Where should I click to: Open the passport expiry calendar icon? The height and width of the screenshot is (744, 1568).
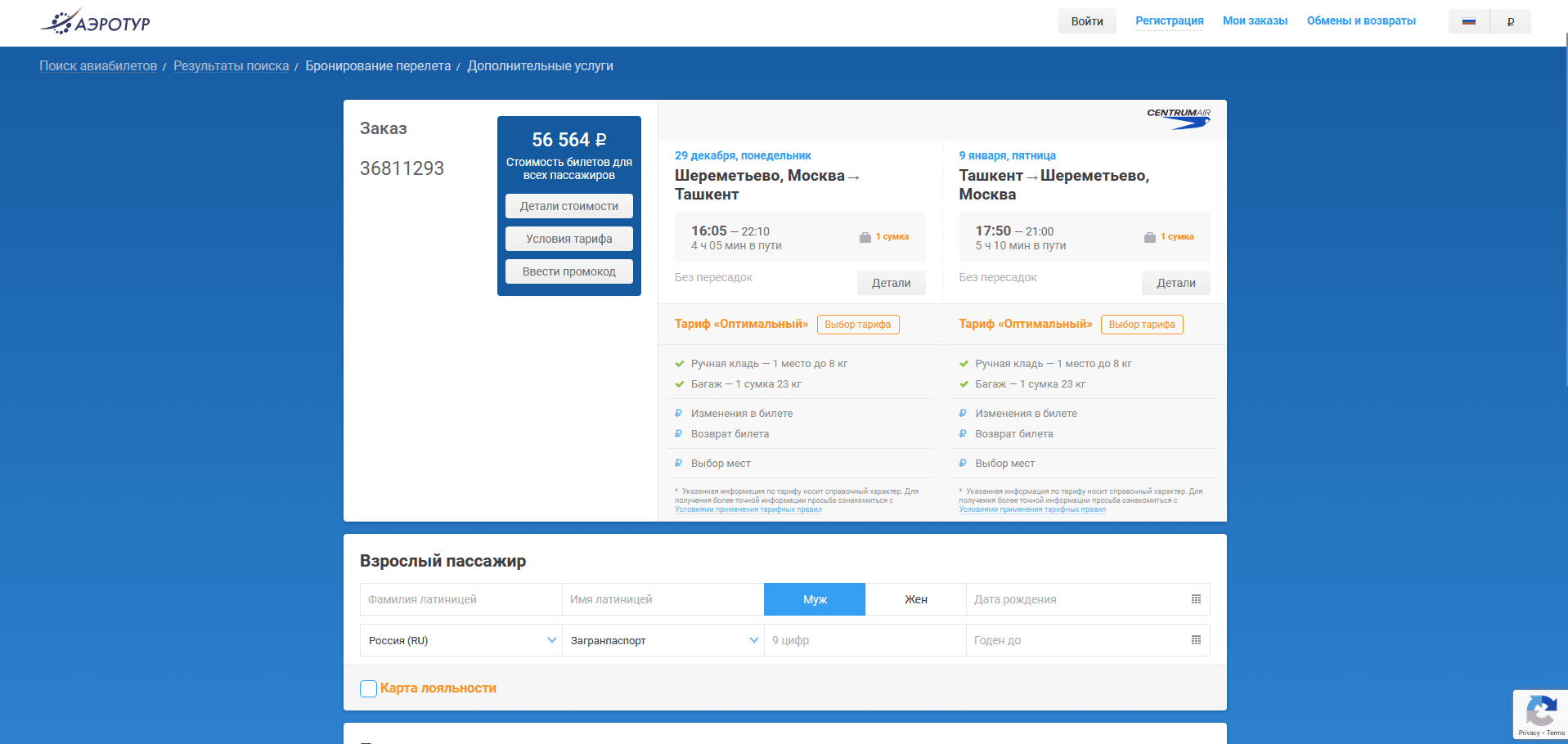[1196, 640]
